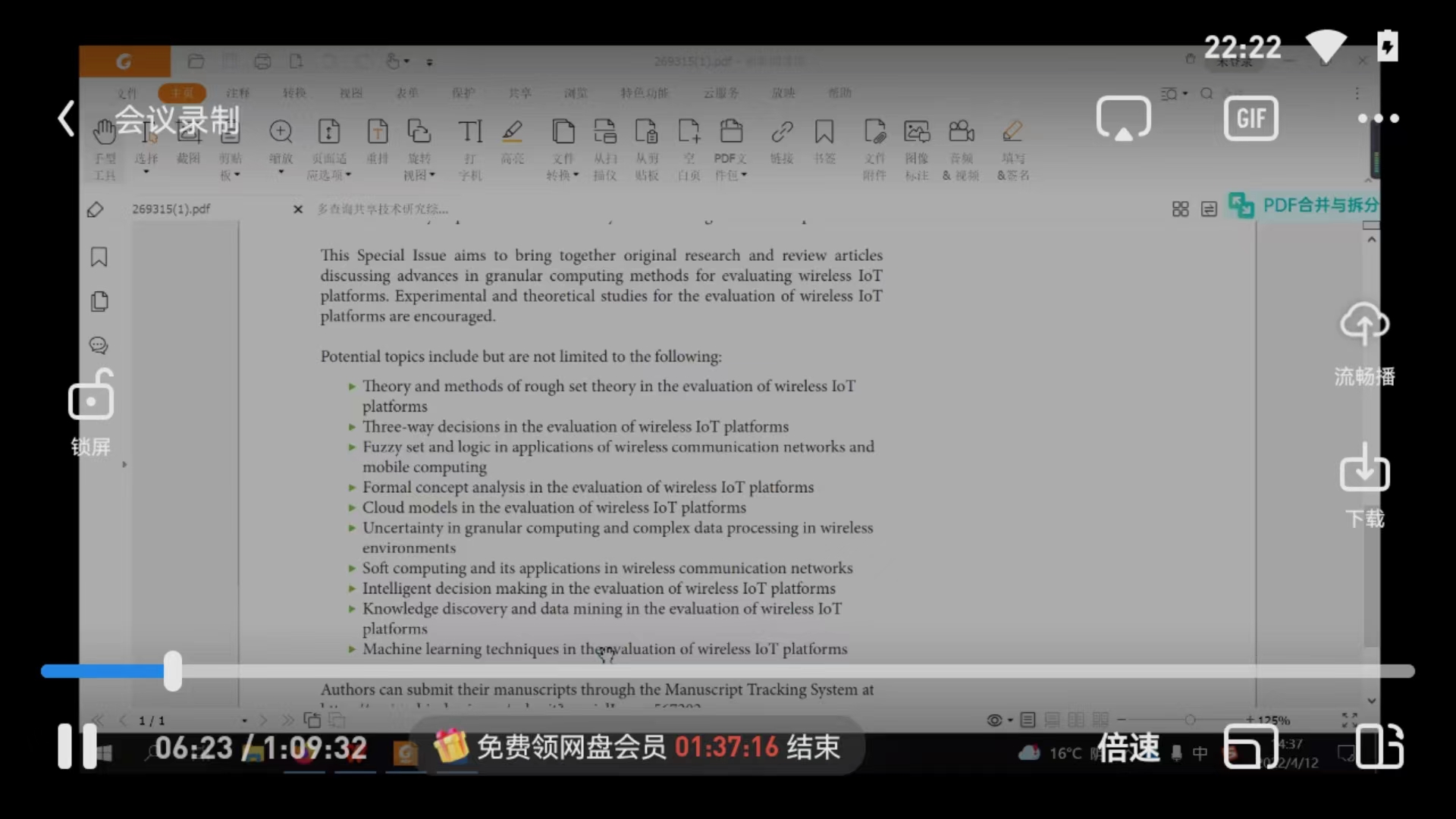Toggle the screen lock 锁屏
The width and height of the screenshot is (1456, 819).
point(91,396)
